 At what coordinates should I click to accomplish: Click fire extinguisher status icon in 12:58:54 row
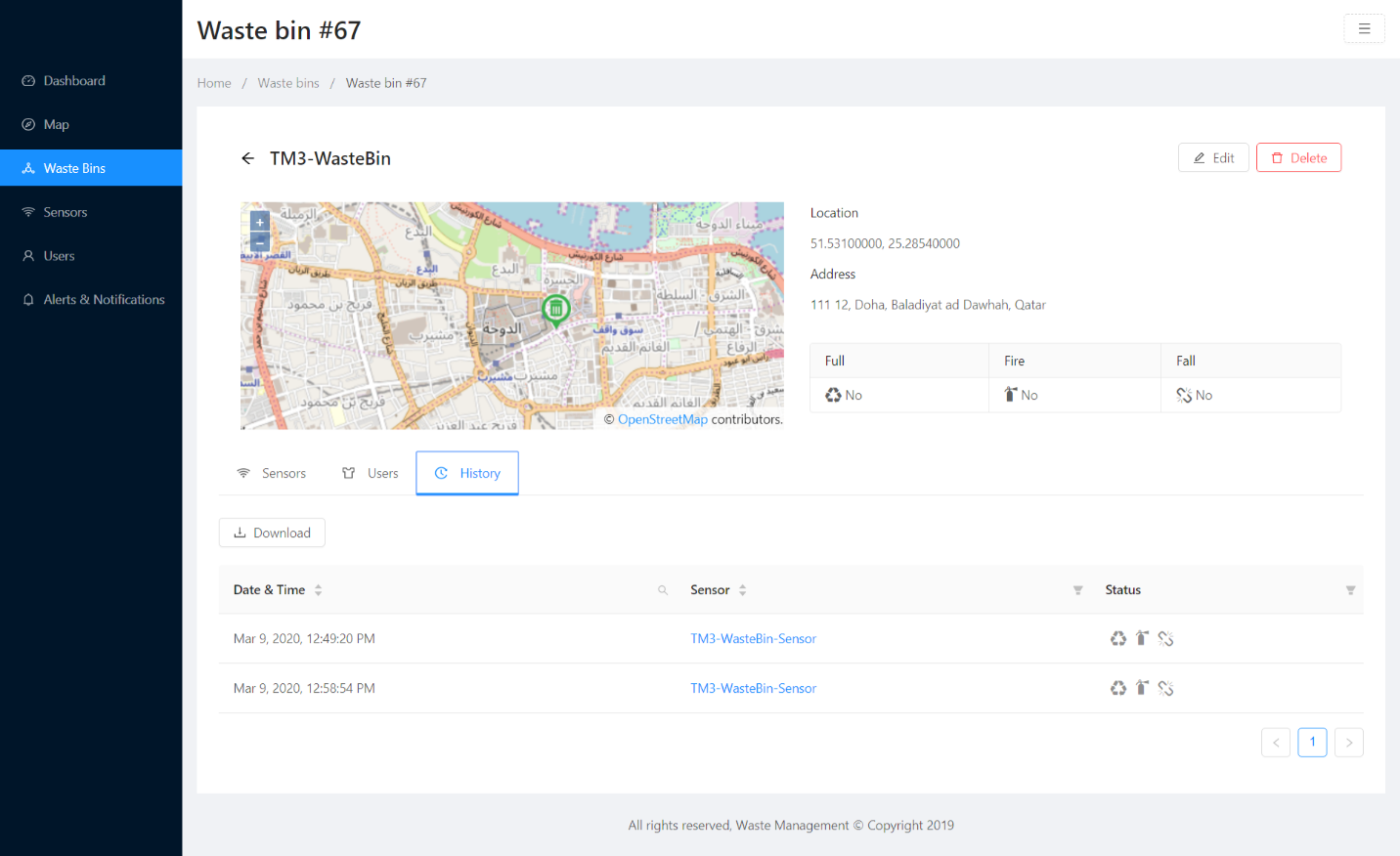[x=1141, y=688]
